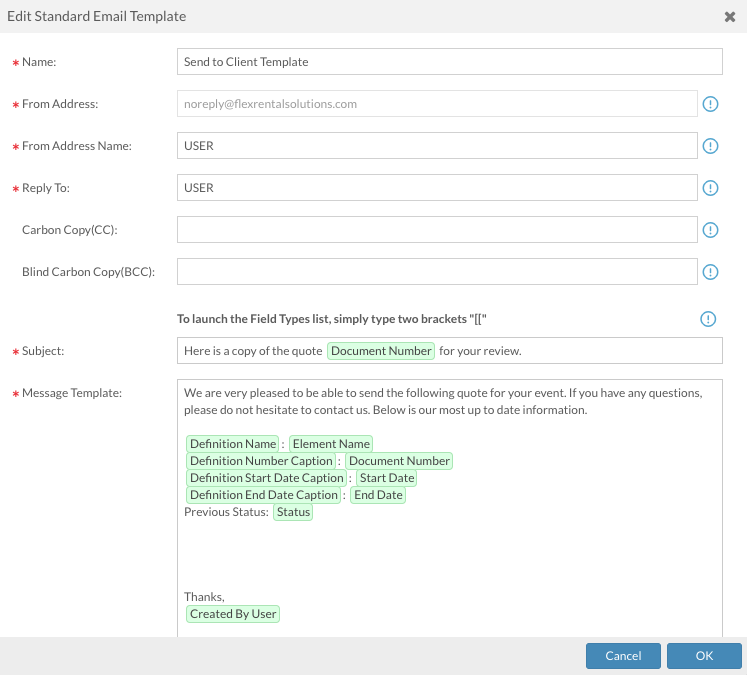Click info icon next to Field Types hint

click(707, 319)
